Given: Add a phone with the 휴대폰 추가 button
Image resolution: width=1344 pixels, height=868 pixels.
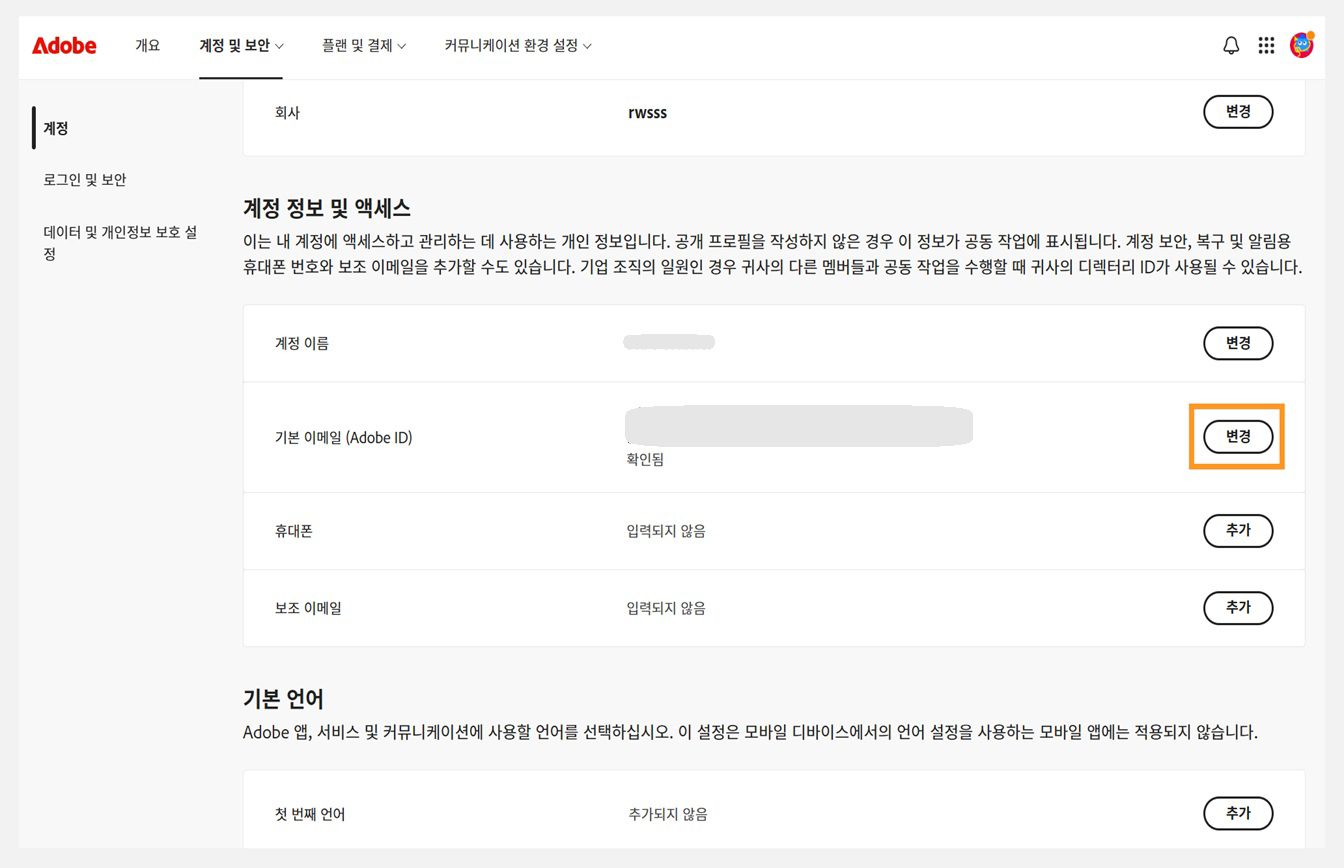Looking at the screenshot, I should tap(1238, 531).
